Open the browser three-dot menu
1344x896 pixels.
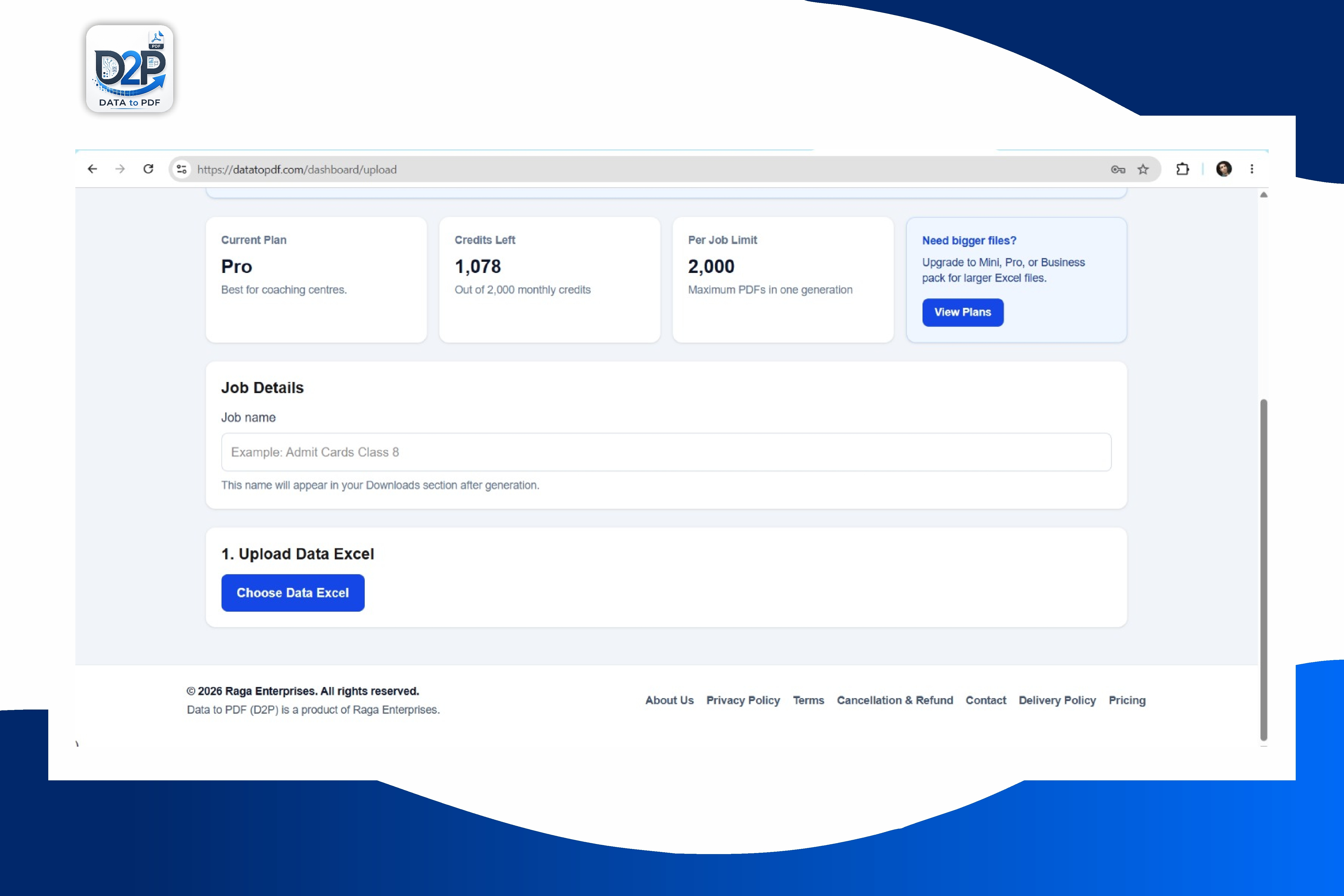[1252, 169]
